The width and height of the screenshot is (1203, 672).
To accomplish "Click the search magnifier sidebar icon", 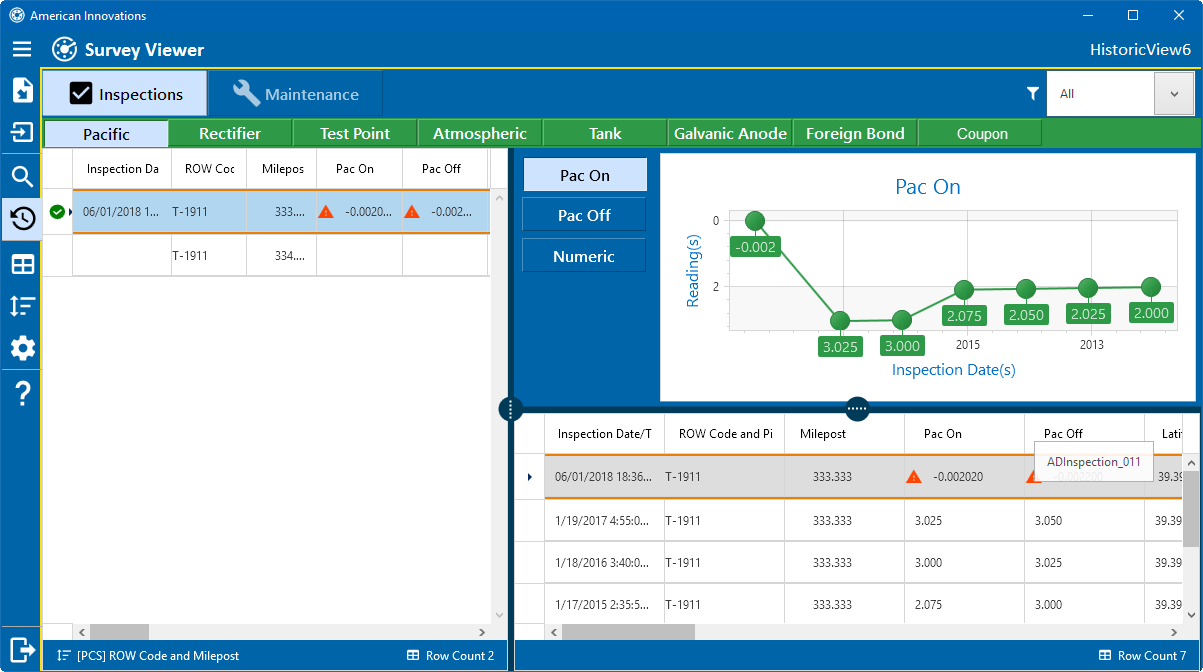I will [x=22, y=177].
